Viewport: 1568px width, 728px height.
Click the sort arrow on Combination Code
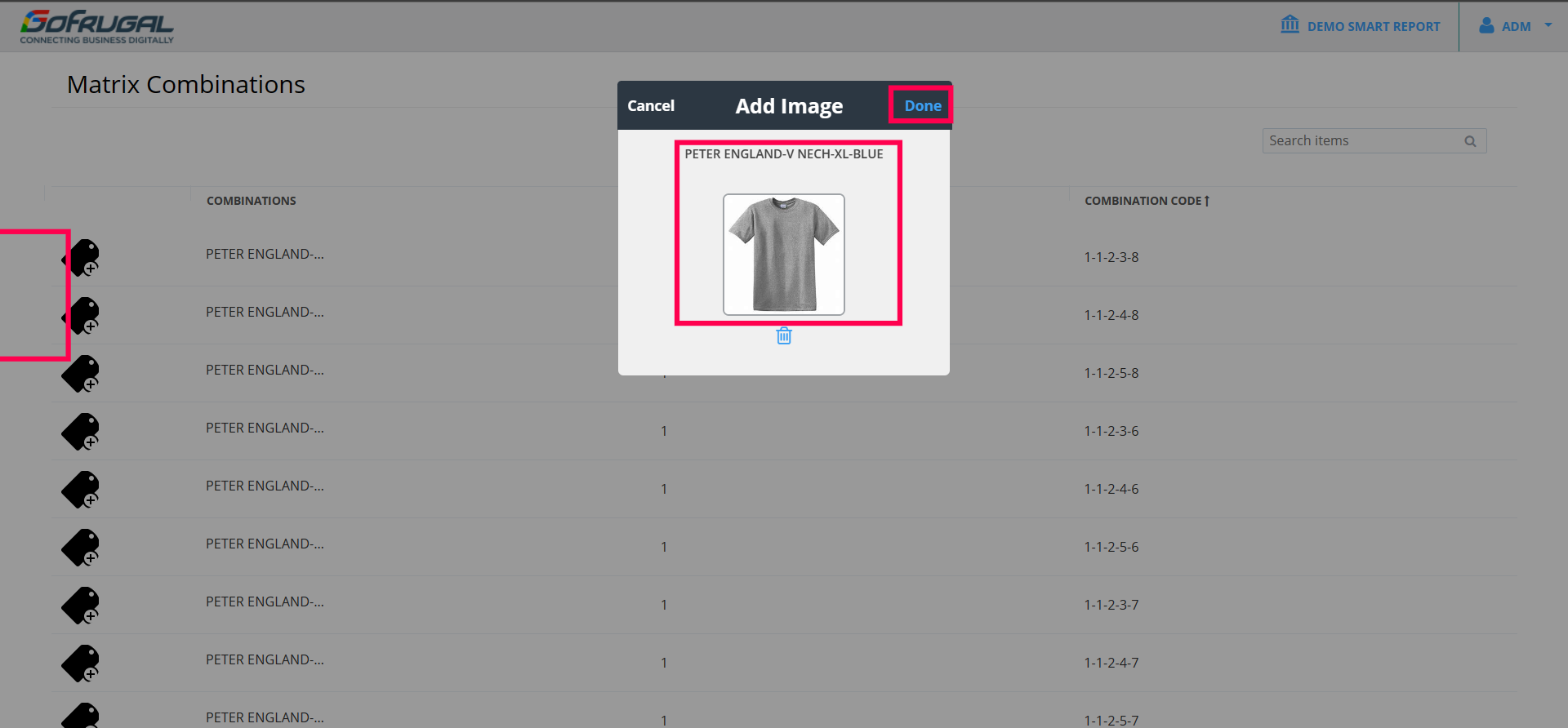pos(1206,201)
